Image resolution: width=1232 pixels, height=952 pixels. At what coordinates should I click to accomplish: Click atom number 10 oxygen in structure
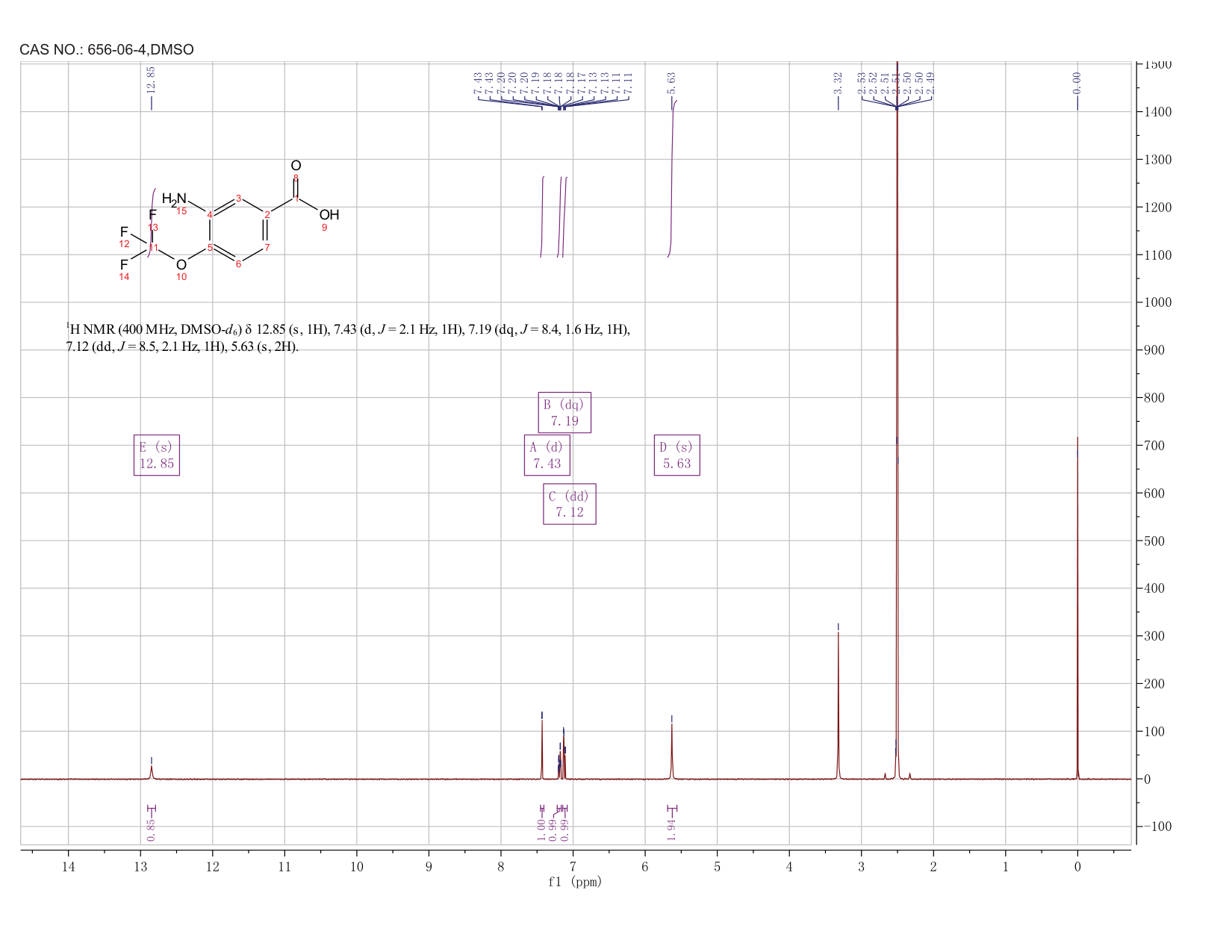(181, 265)
